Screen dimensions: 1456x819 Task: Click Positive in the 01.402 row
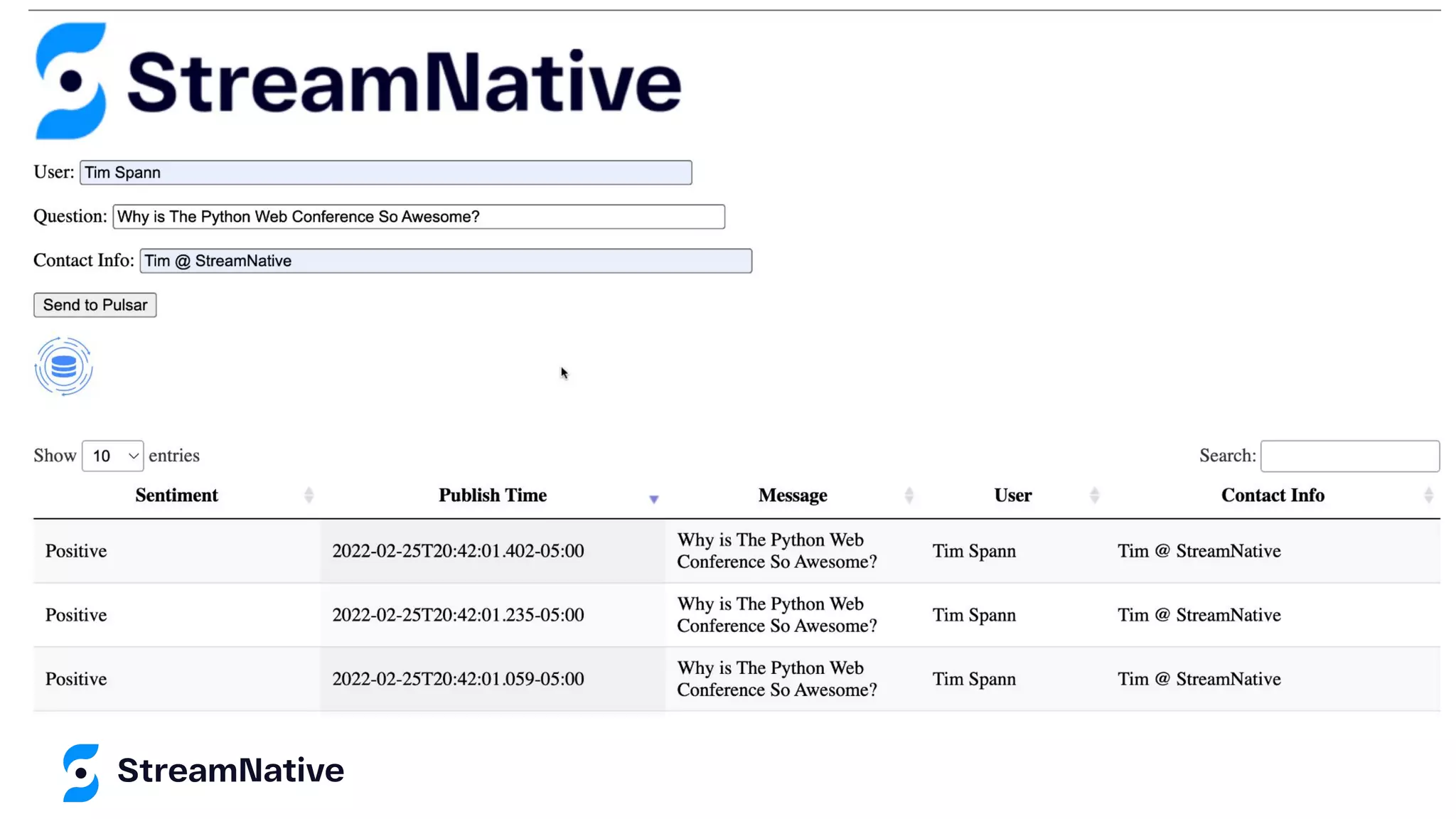click(76, 551)
